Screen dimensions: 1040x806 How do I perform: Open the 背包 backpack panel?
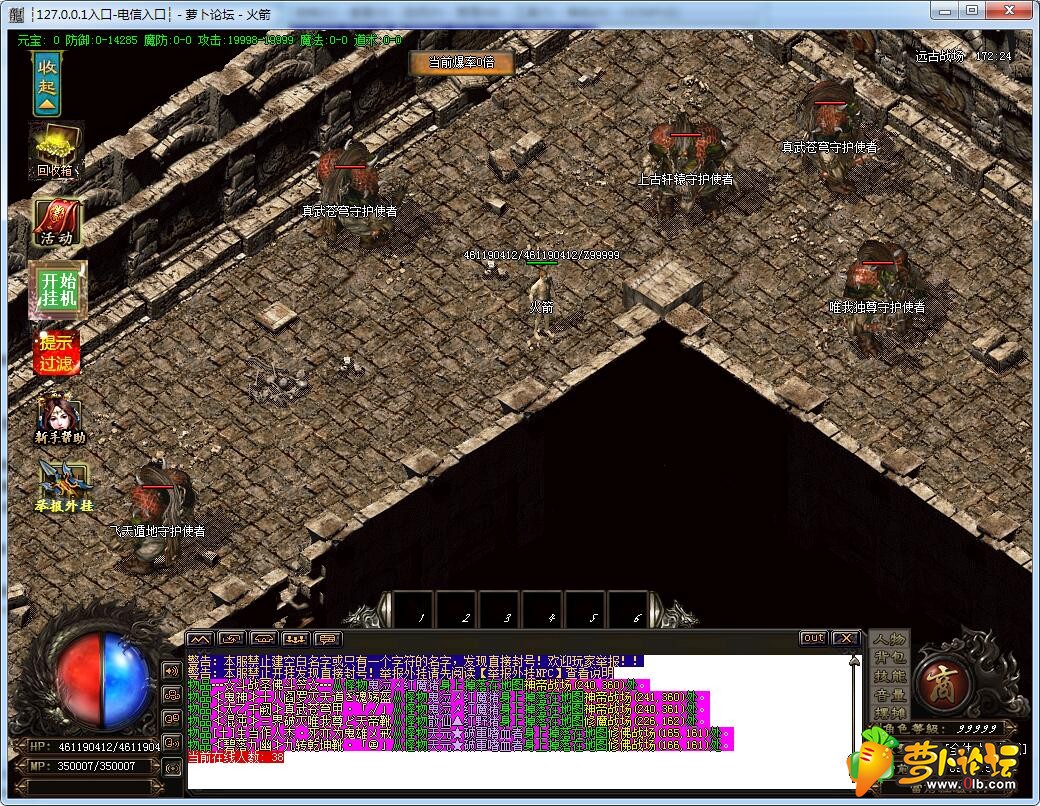tap(889, 658)
